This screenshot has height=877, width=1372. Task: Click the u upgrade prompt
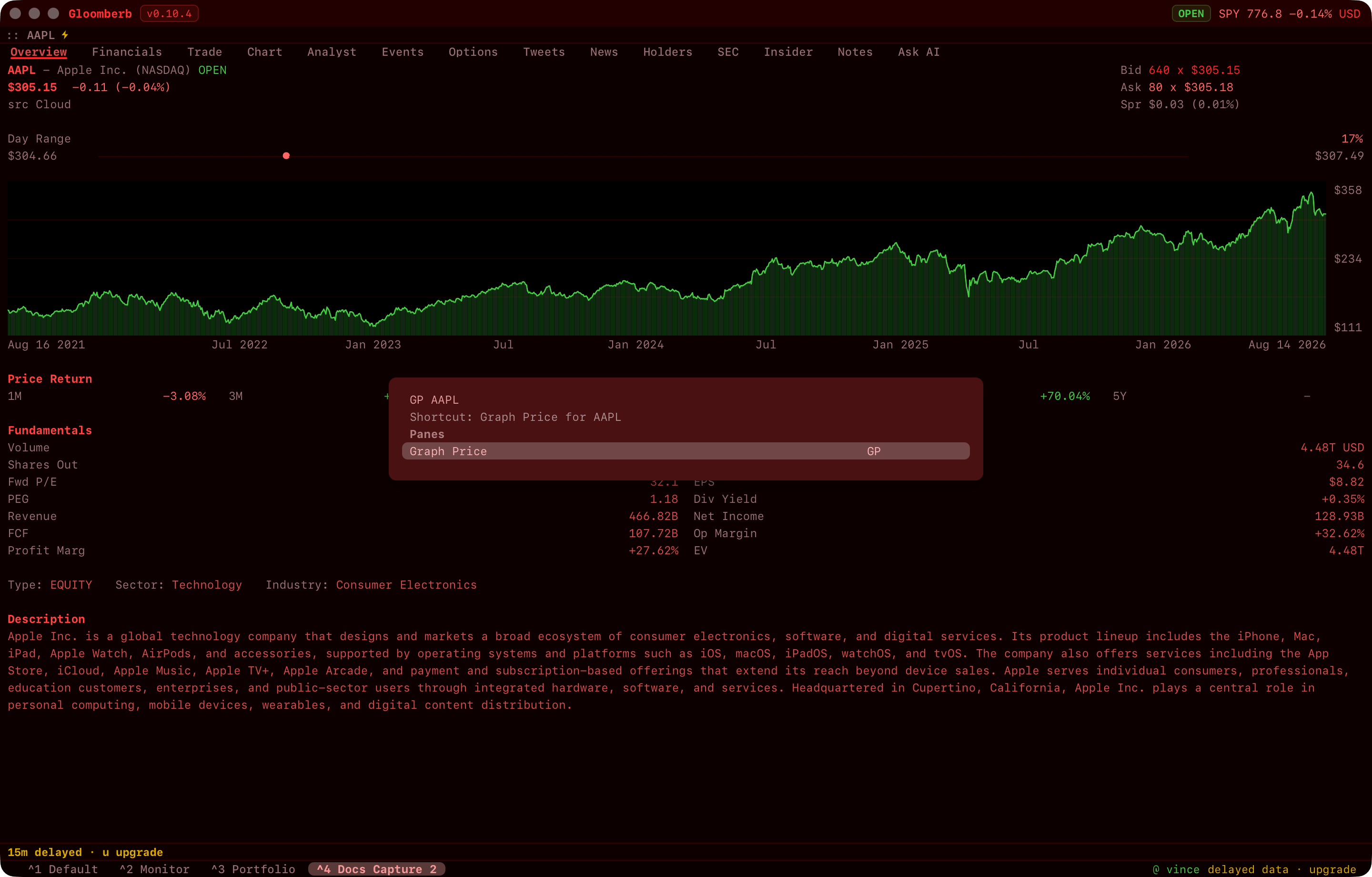[133, 852]
